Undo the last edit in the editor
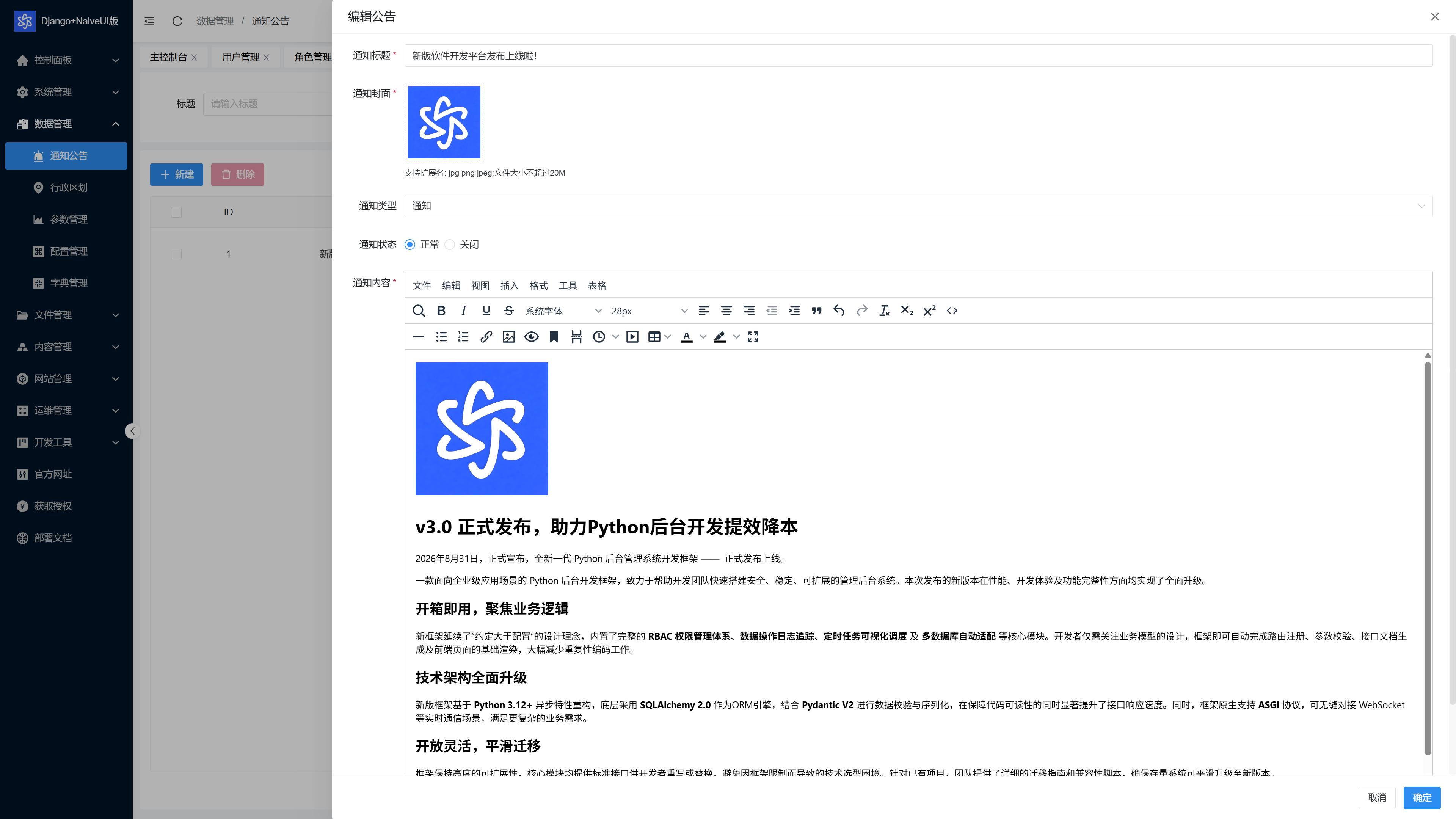The width and height of the screenshot is (1456, 819). tap(839, 310)
